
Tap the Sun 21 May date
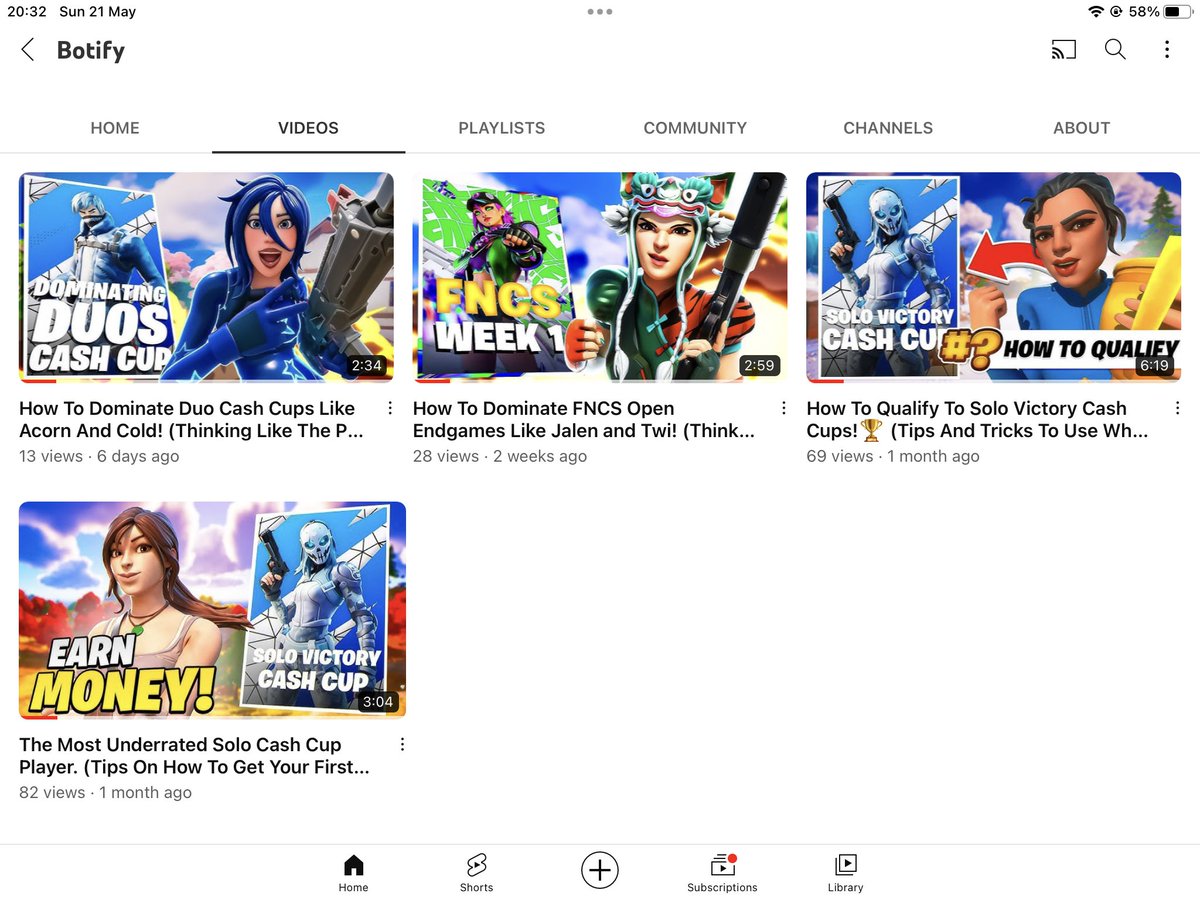click(97, 12)
